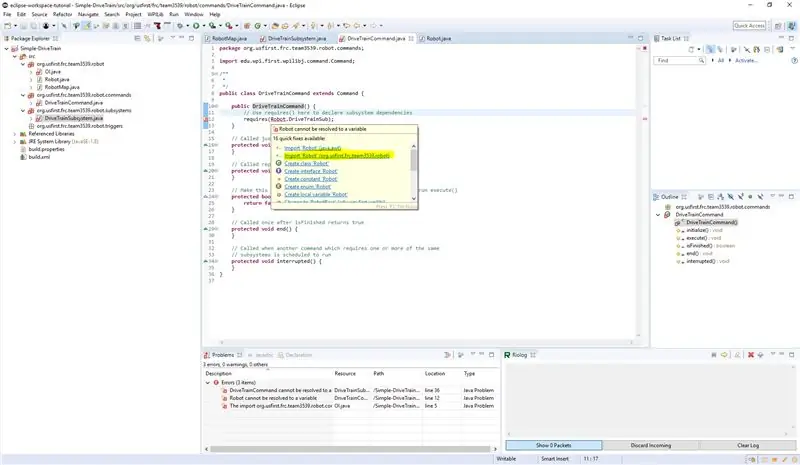The image size is (800, 465).
Task: Click the New Task icon in Task List
Action: (x=691, y=50)
